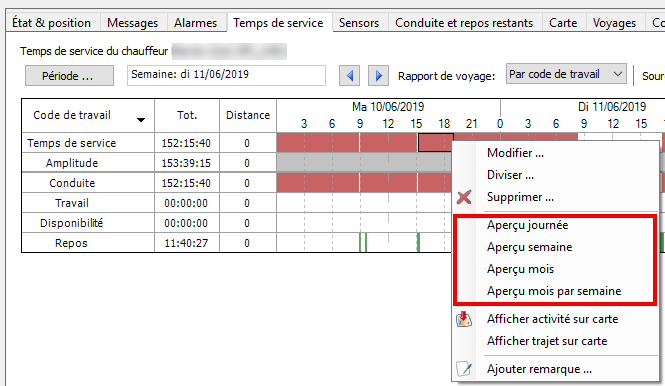The width and height of the screenshot is (665, 386).
Task: Go to the Carte tab
Action: 563,23
